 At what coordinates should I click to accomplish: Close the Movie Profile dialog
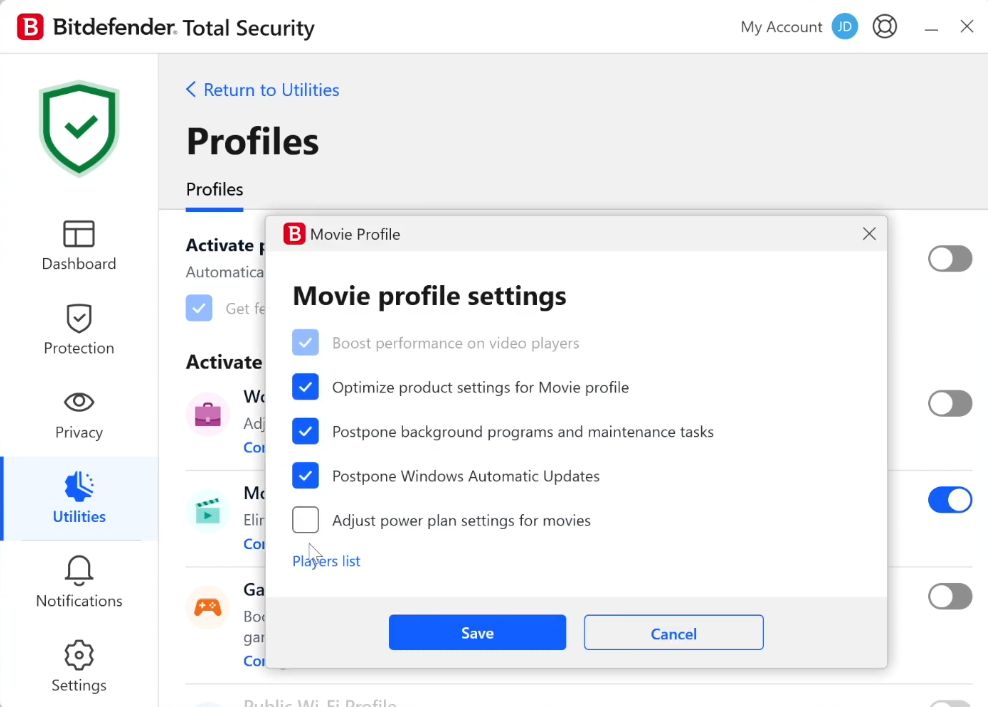869,234
